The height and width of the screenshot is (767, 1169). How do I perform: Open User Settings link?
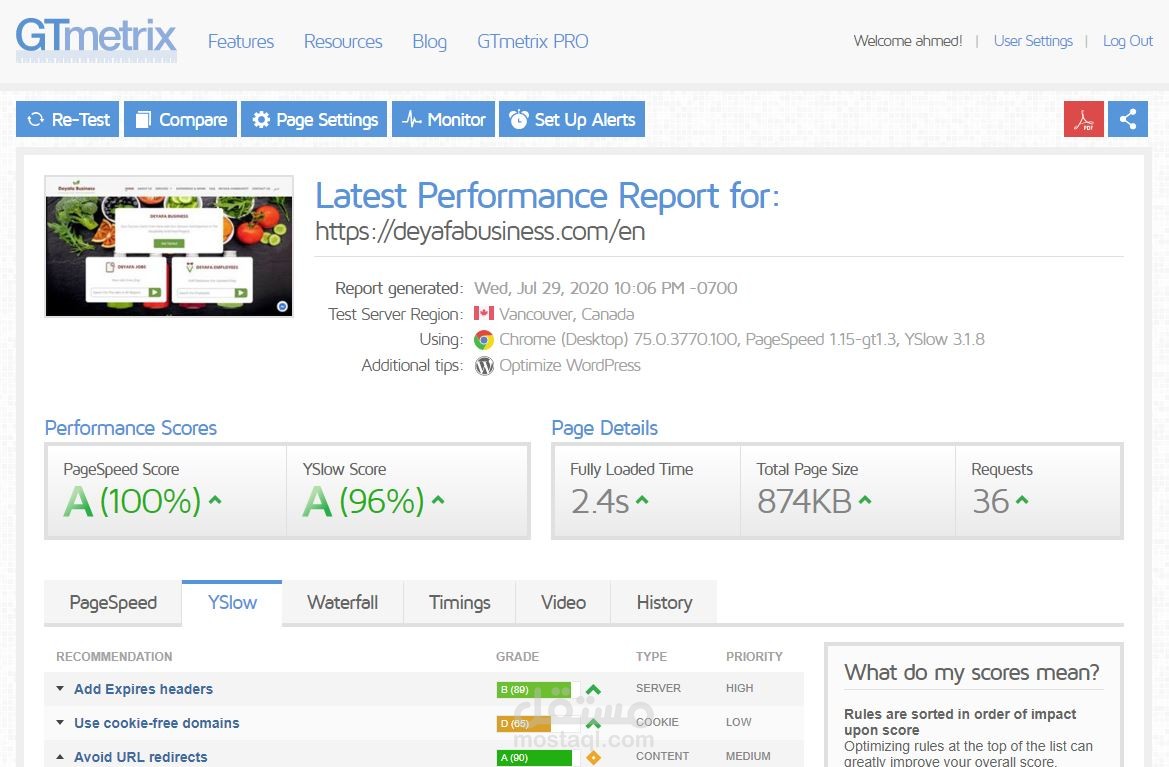click(1033, 41)
